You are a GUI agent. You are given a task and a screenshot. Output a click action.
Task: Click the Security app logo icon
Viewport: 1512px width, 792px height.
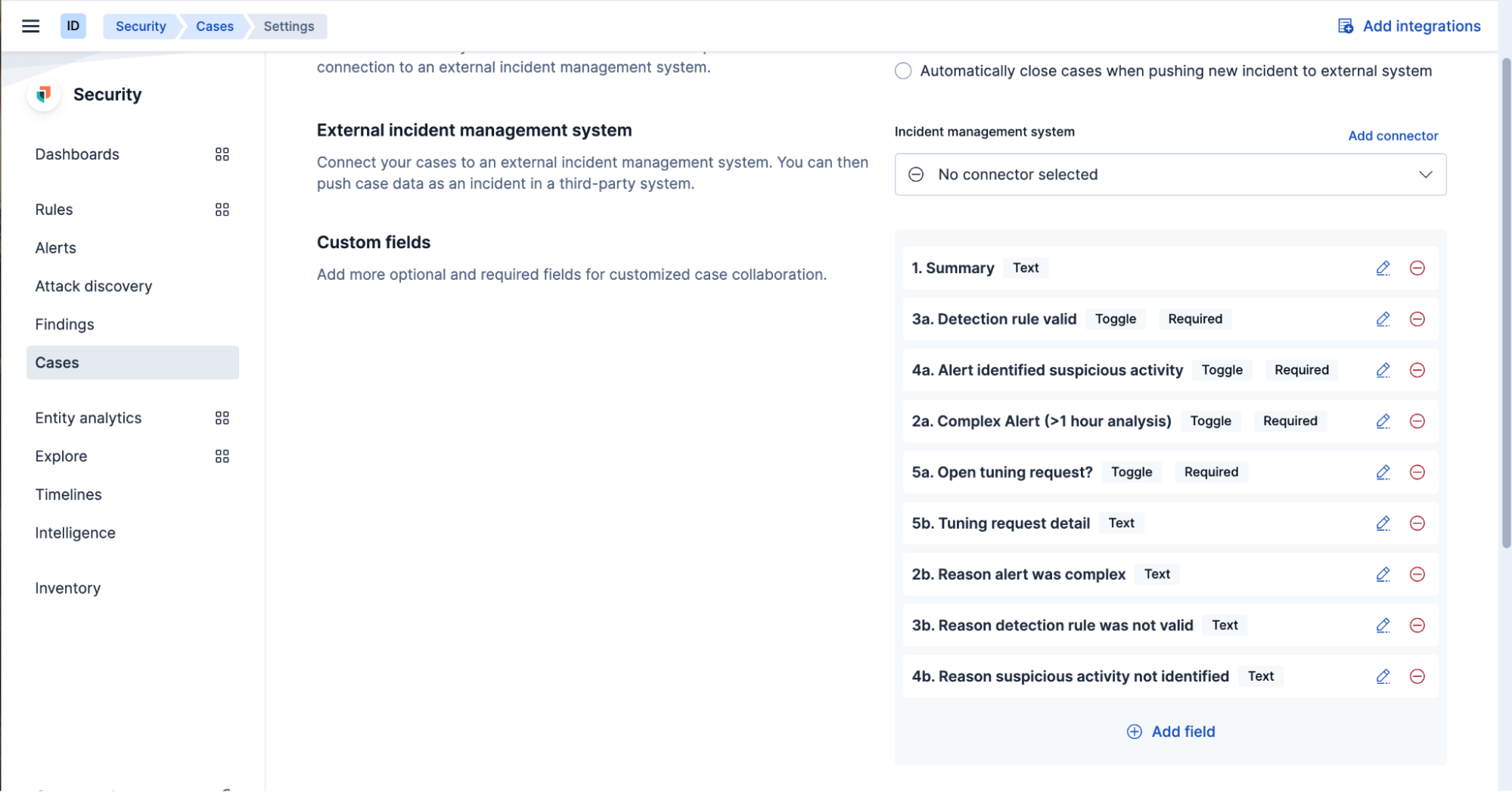44,95
